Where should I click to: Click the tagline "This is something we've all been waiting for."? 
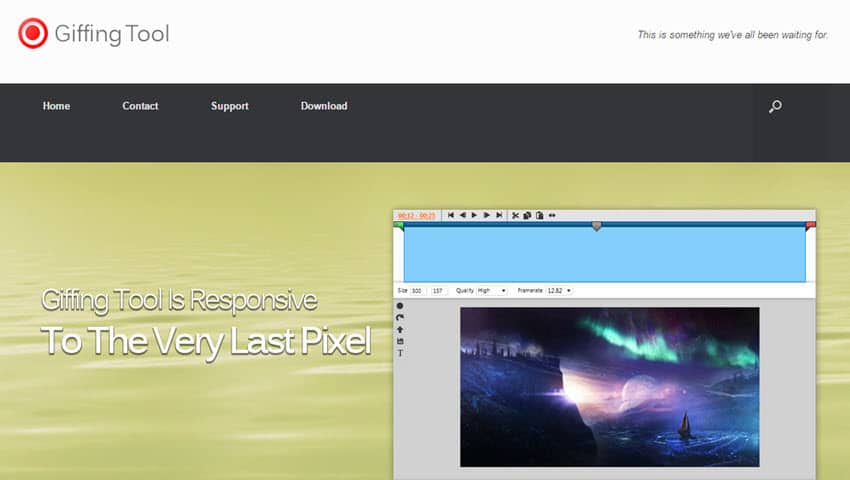pos(733,35)
